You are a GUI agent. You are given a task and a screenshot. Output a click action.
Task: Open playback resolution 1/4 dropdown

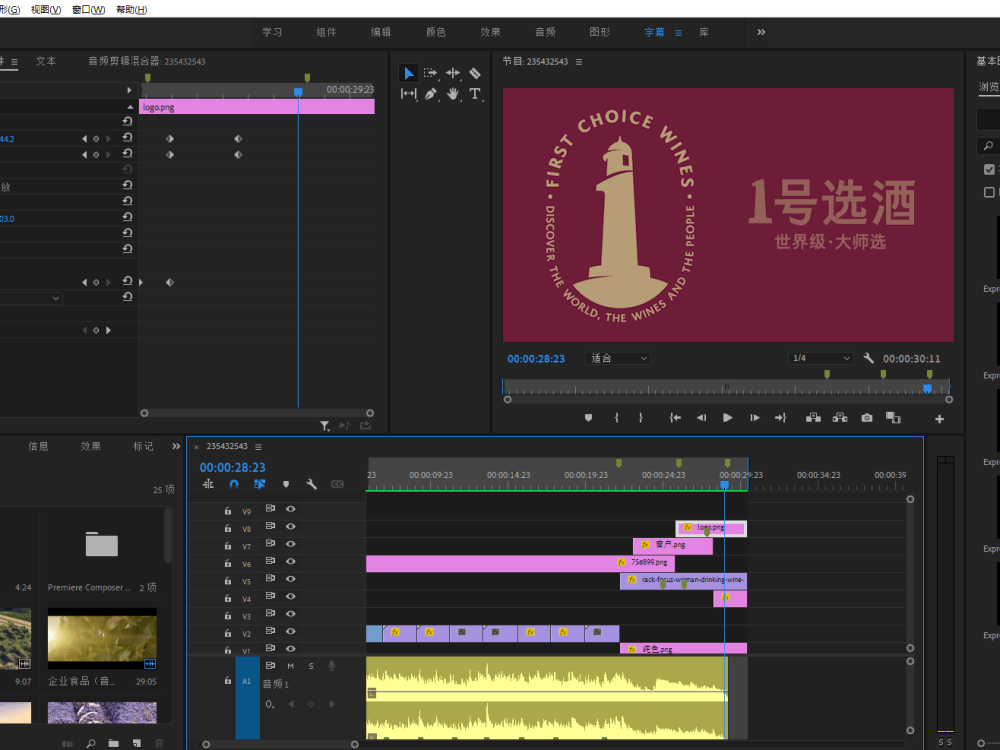820,358
